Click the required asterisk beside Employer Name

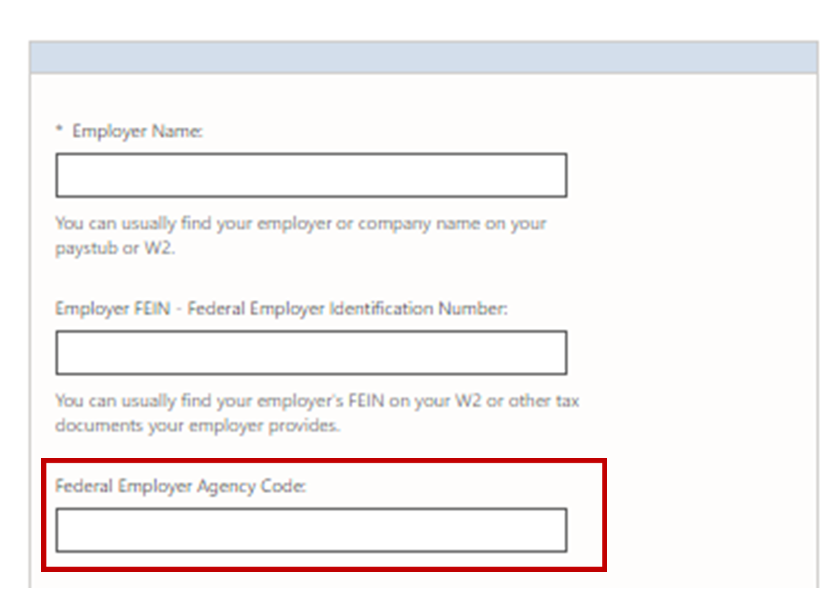coord(59,129)
